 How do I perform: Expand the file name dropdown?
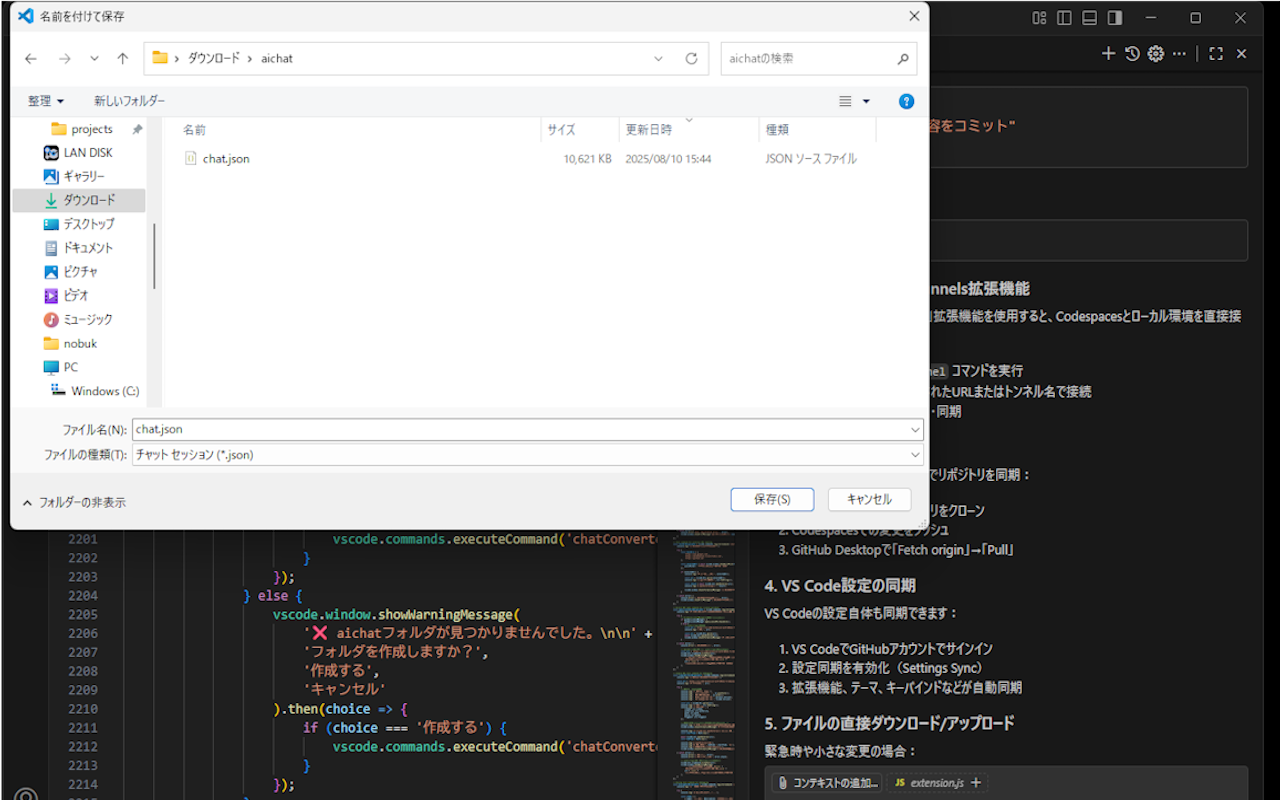point(915,429)
